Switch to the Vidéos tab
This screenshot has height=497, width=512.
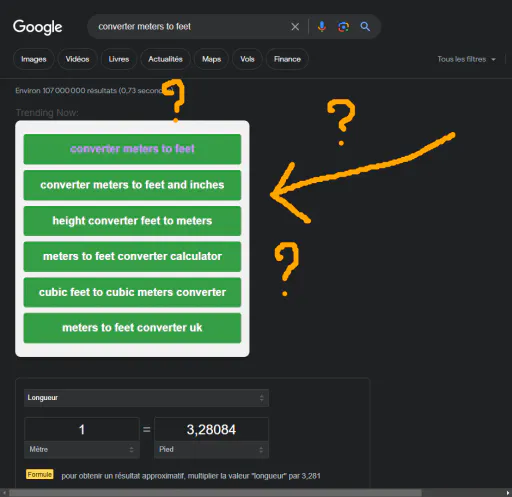[77, 59]
